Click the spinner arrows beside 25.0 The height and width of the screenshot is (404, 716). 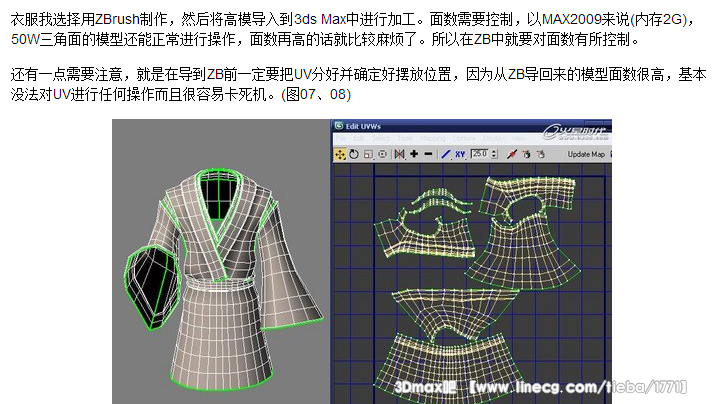[494, 154]
